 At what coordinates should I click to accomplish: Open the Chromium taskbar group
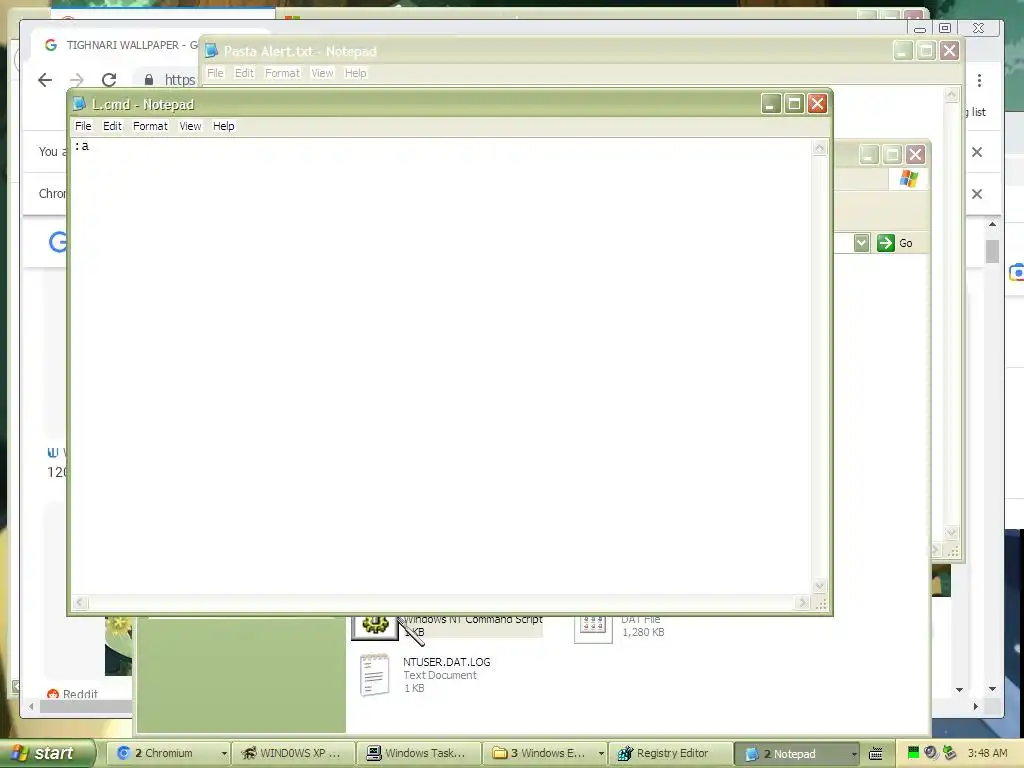pyautogui.click(x=168, y=753)
